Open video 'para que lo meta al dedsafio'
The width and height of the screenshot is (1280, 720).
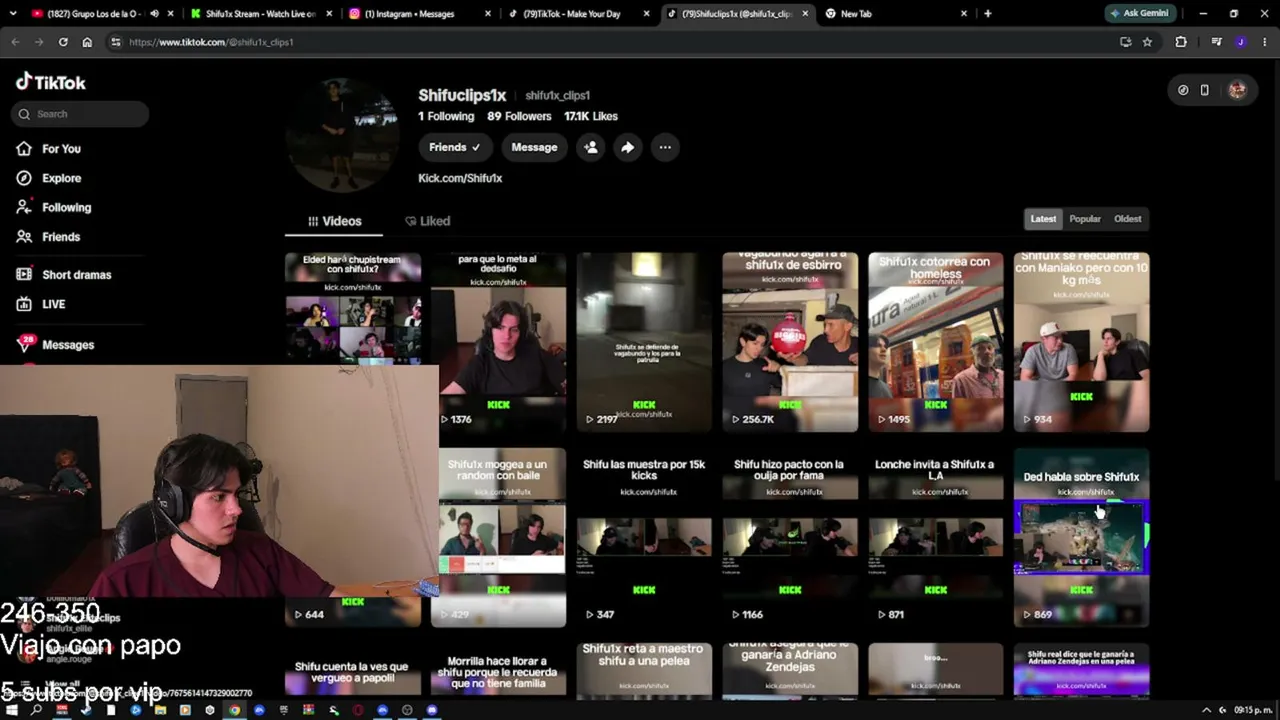click(x=498, y=342)
